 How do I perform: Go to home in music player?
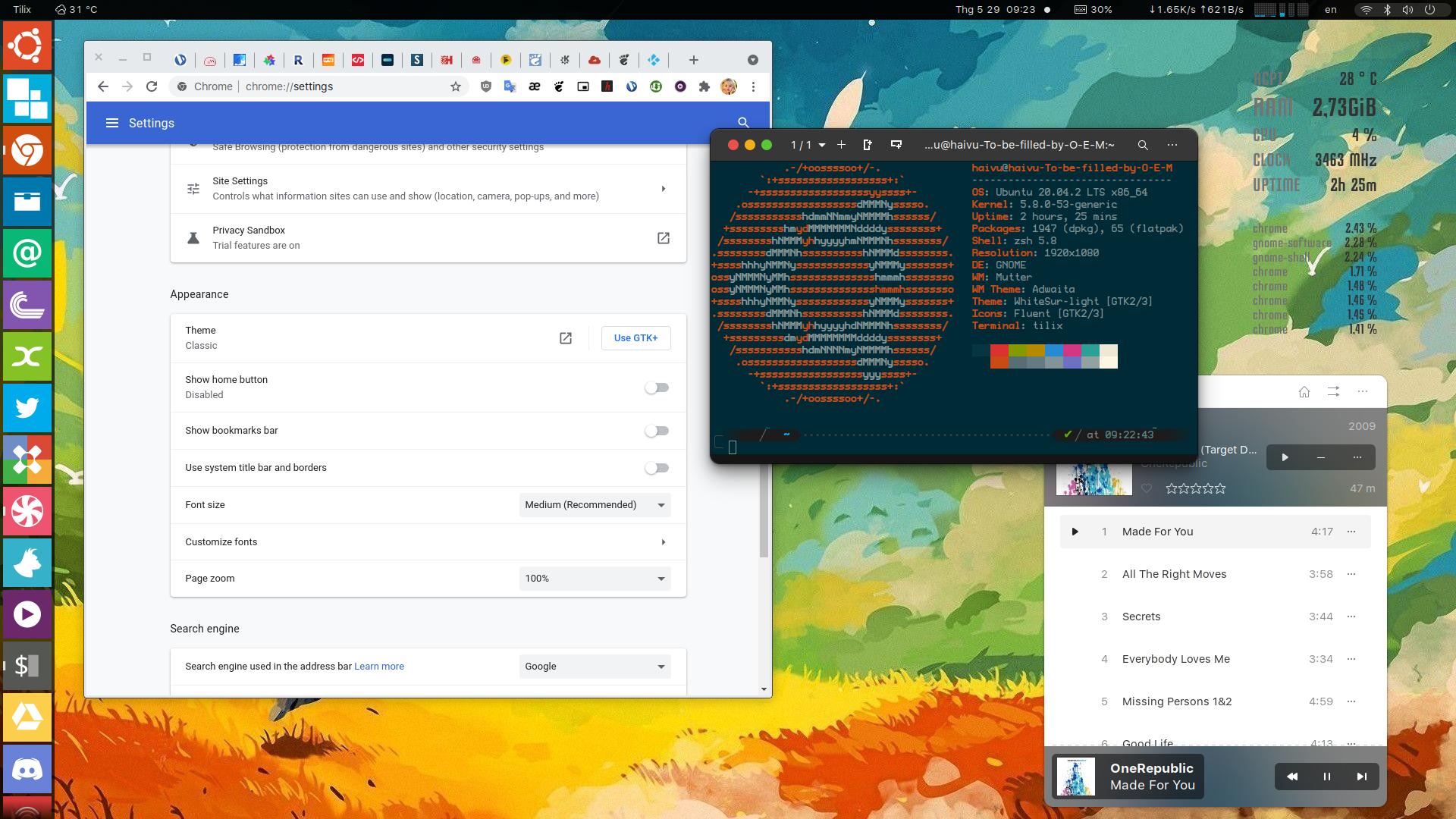click(x=1304, y=392)
